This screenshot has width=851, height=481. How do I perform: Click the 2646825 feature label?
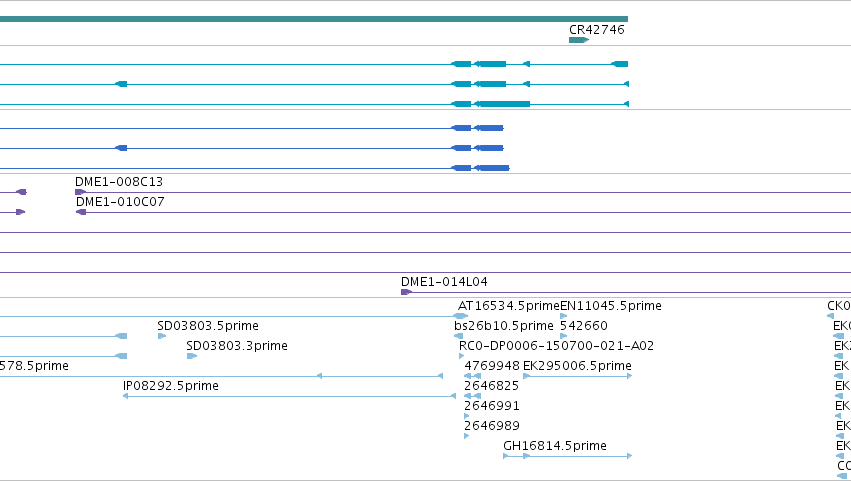point(492,386)
